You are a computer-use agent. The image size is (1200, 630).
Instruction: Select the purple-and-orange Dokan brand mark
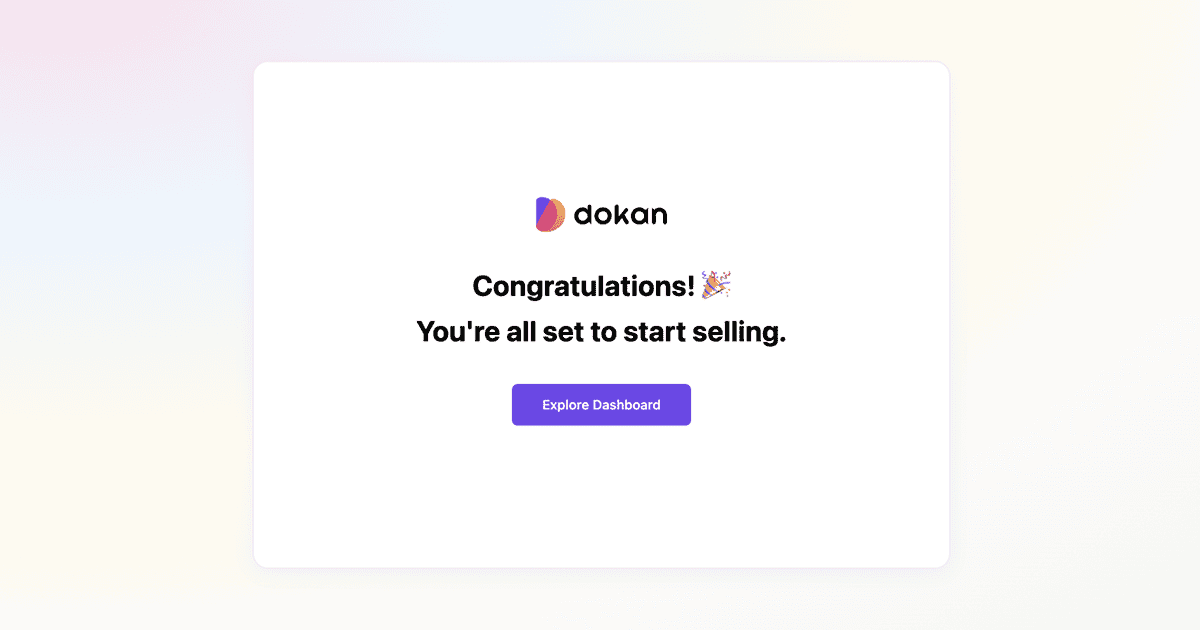pyautogui.click(x=548, y=212)
